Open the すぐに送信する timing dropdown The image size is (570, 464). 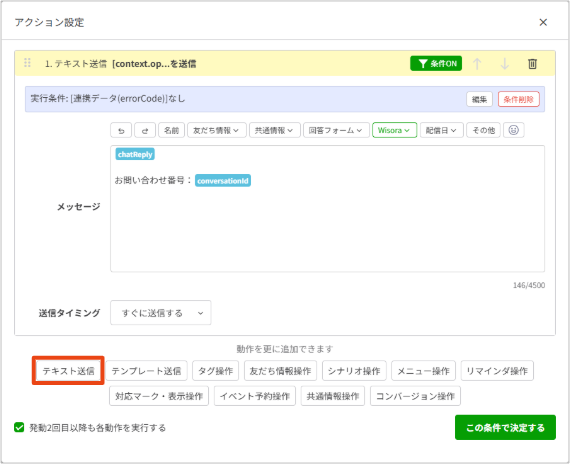tap(161, 313)
